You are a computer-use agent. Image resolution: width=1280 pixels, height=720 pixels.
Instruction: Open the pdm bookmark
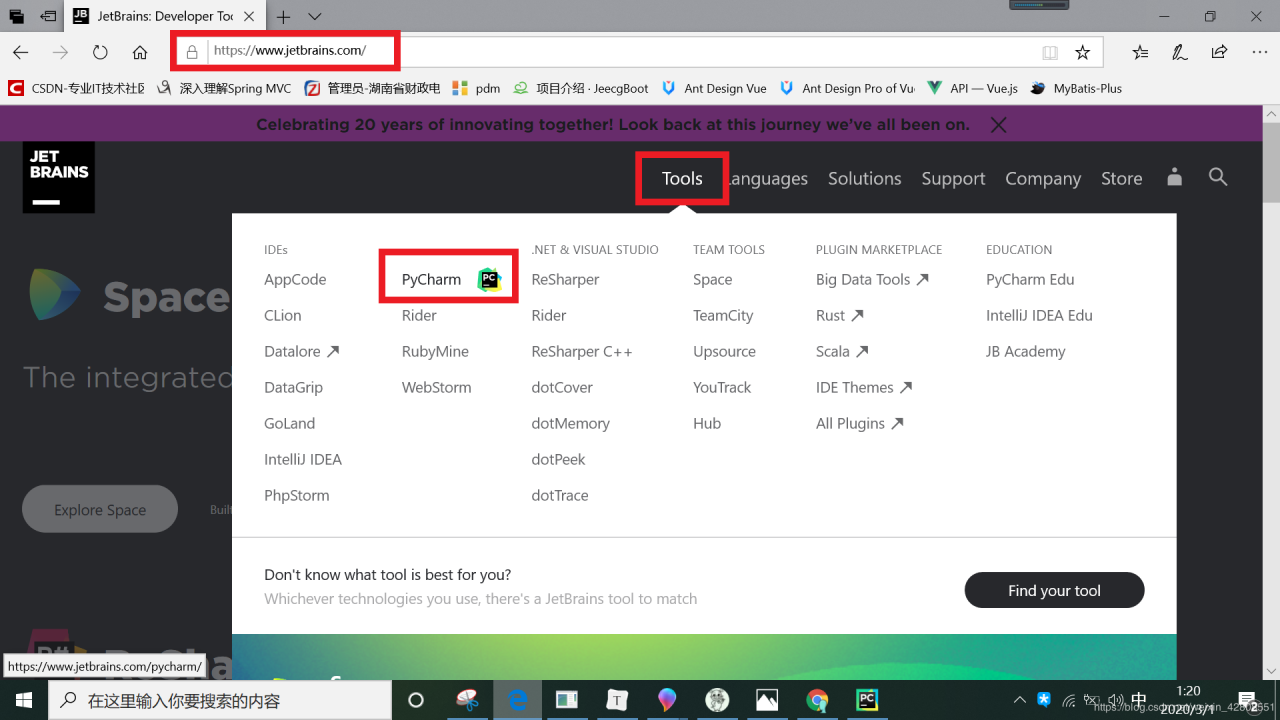pos(476,88)
